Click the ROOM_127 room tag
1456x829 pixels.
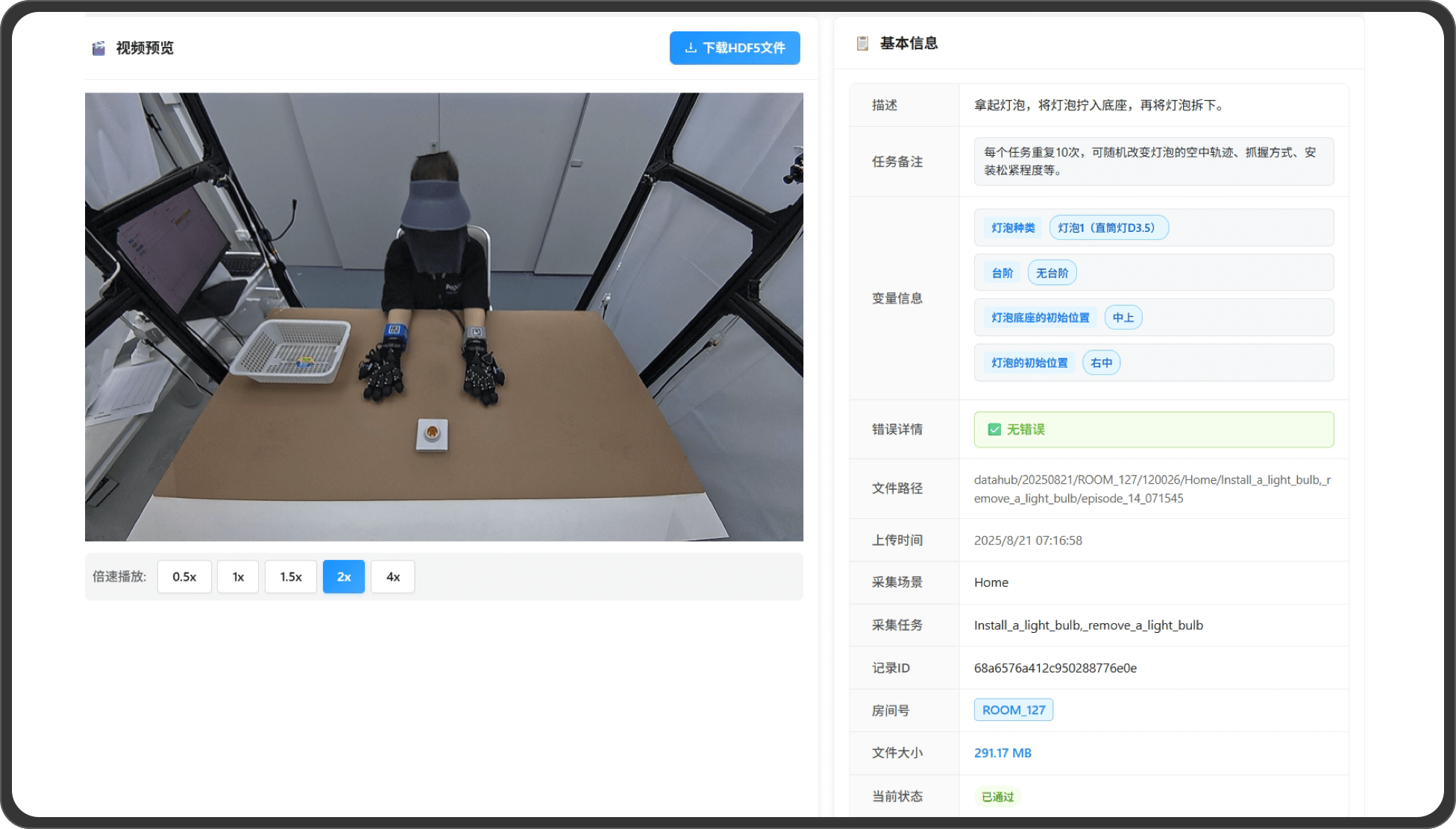click(x=1013, y=710)
